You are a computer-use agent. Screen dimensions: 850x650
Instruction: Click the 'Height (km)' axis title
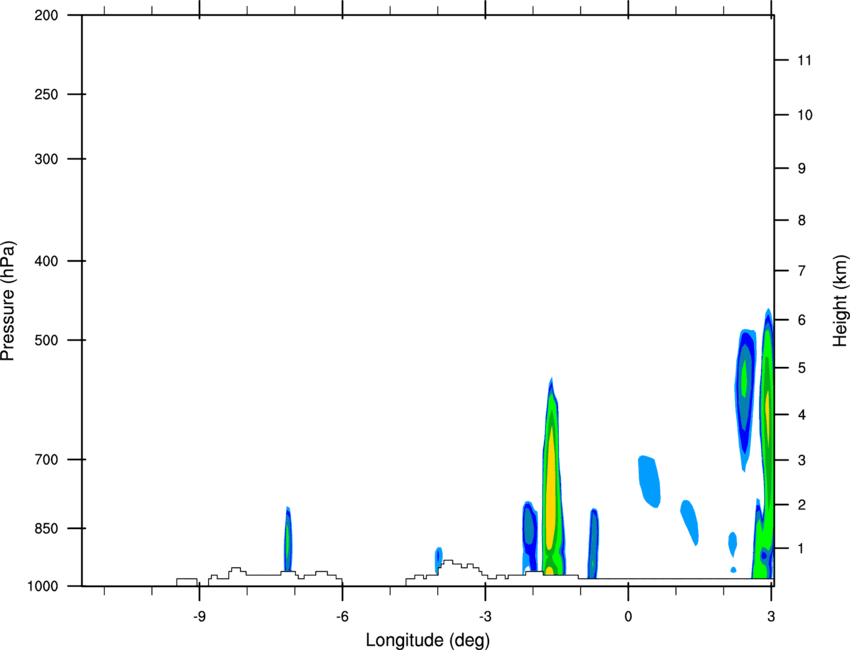pyautogui.click(x=840, y=301)
